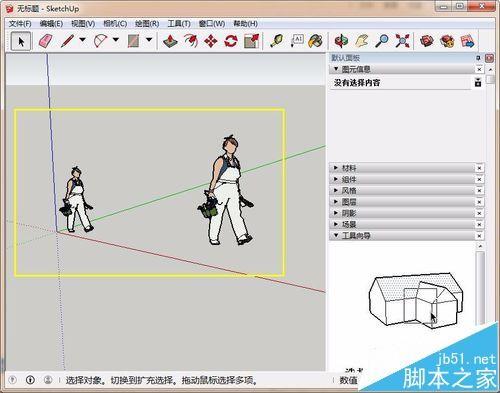Close the 图层 panel

click(479, 202)
